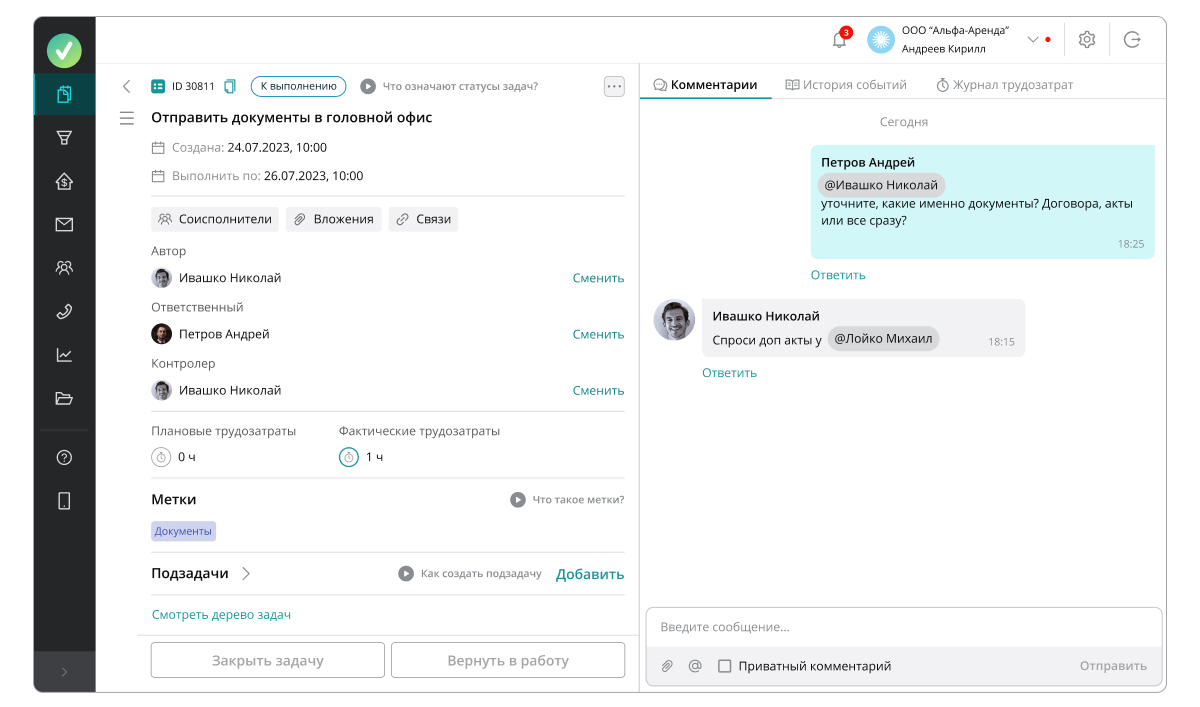1200x707 pixels.
Task: Expand the left sidebar with bottom arrow
Action: click(64, 672)
